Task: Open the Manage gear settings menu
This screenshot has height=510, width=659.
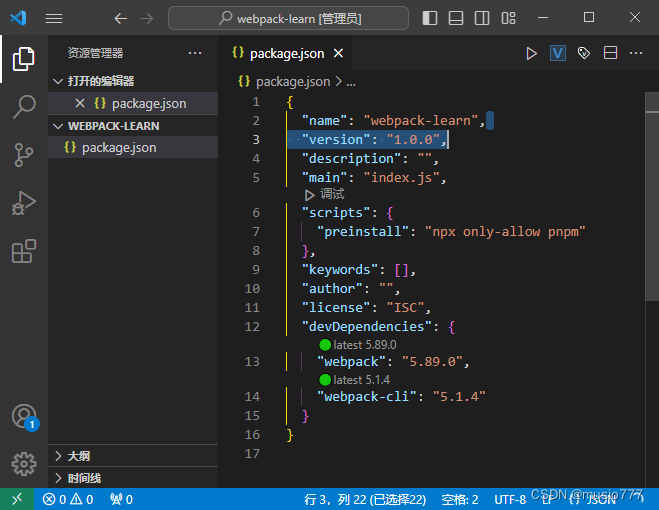Action: pos(24,464)
